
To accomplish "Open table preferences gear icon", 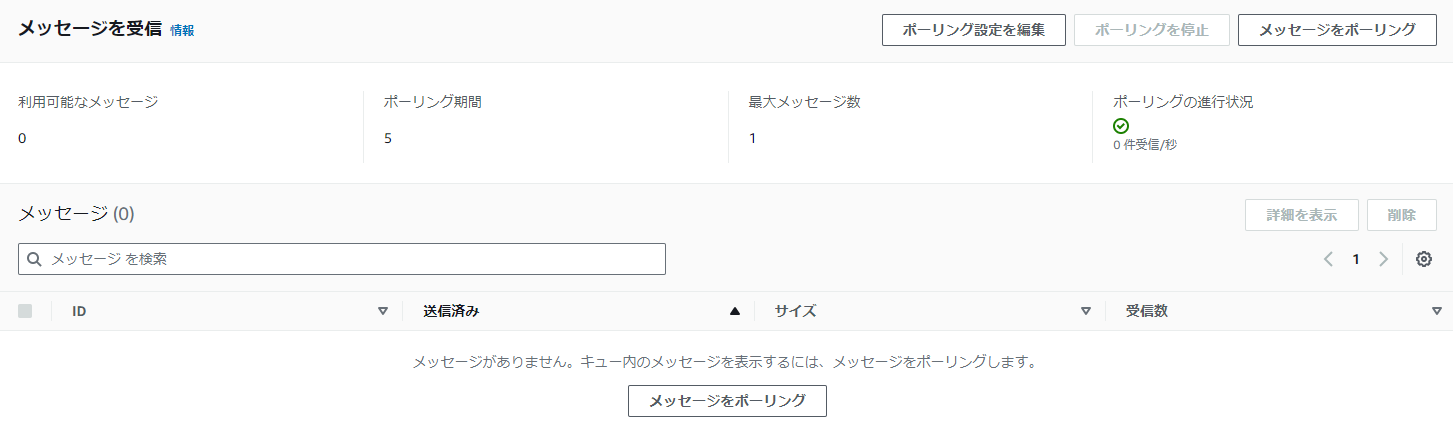I will pyautogui.click(x=1424, y=259).
